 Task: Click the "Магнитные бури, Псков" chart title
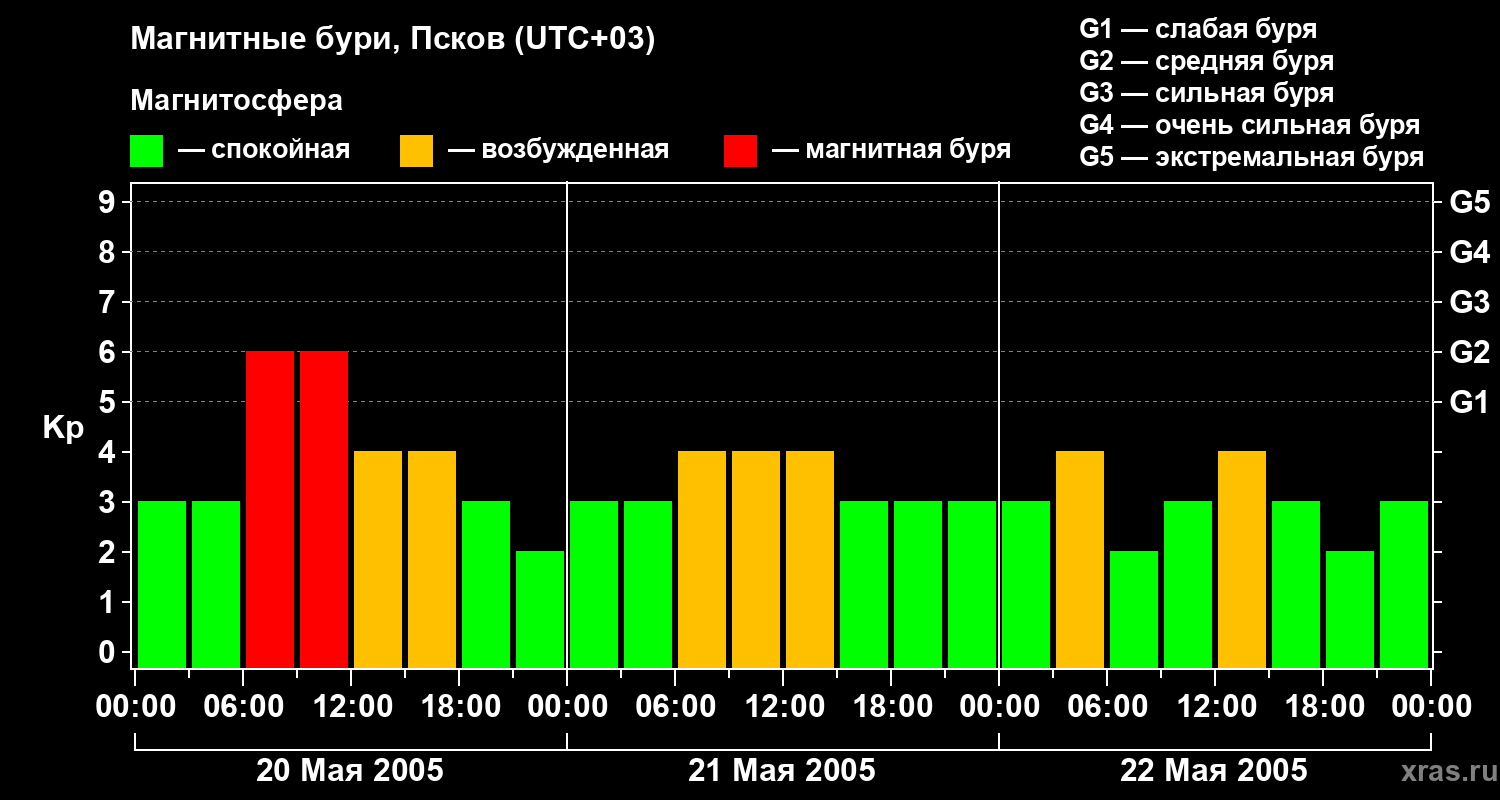click(393, 40)
